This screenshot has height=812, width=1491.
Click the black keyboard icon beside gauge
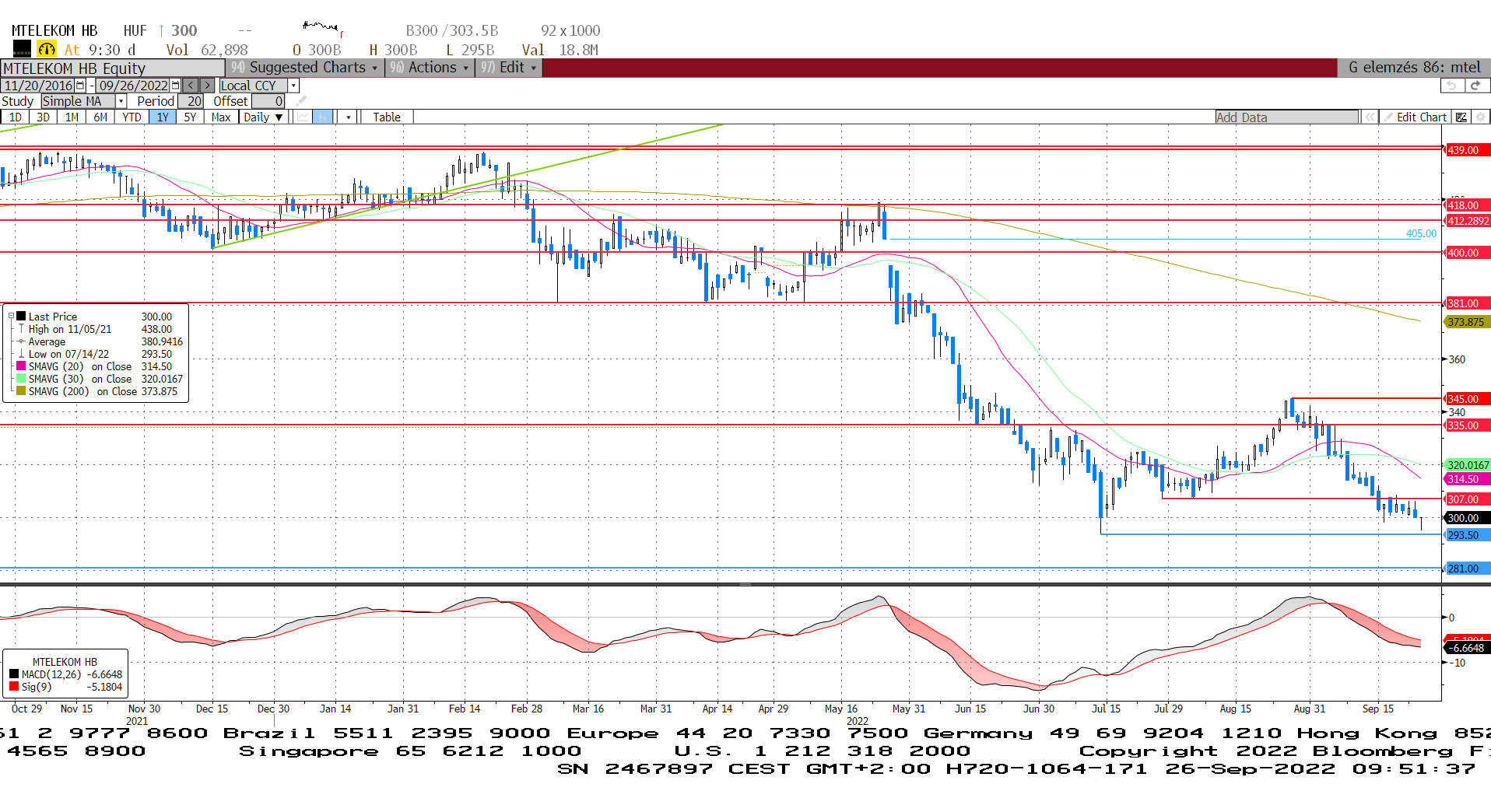(22, 49)
